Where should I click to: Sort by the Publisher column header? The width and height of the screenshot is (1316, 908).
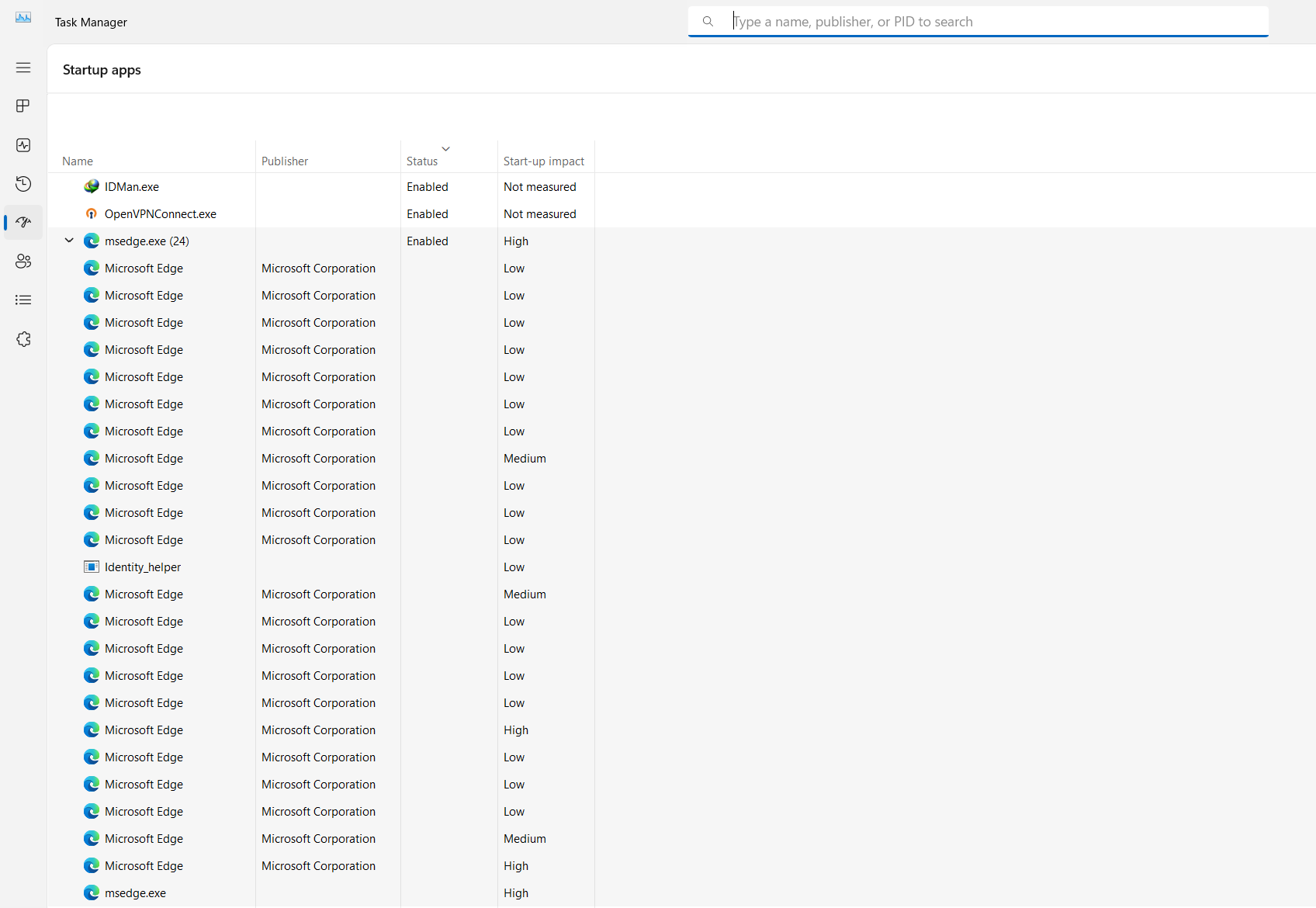(285, 161)
